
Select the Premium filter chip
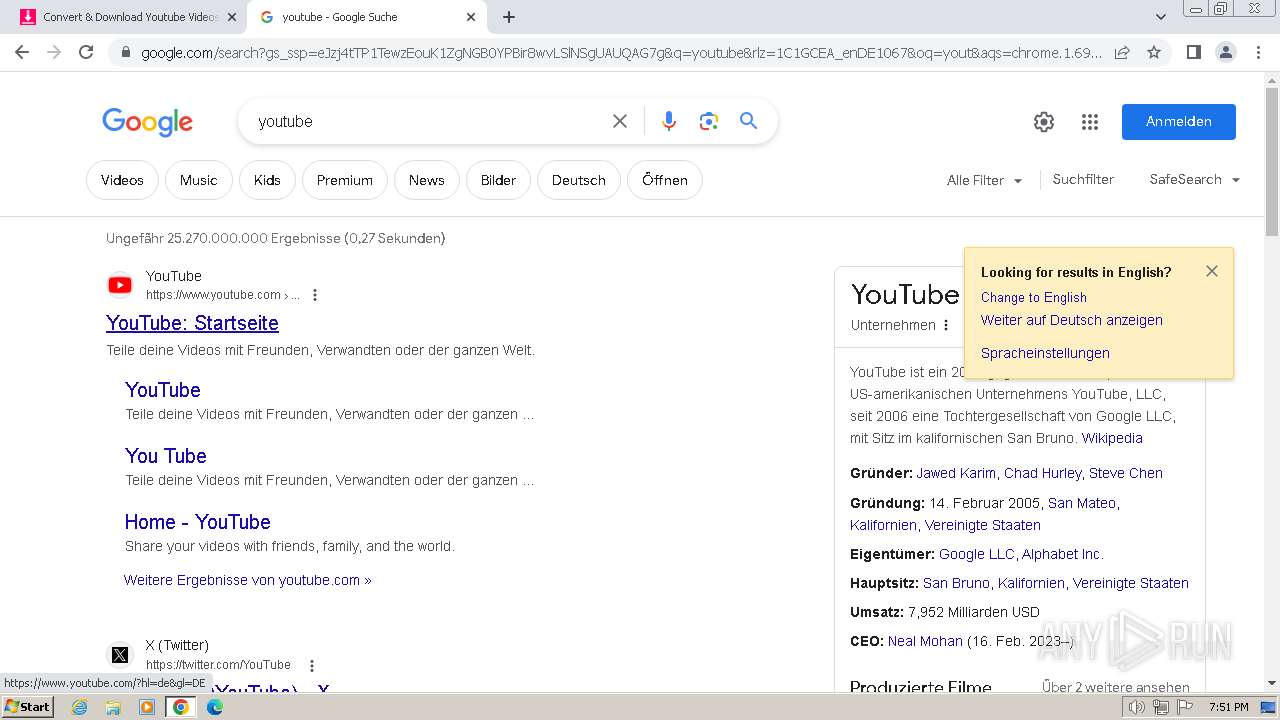point(345,180)
